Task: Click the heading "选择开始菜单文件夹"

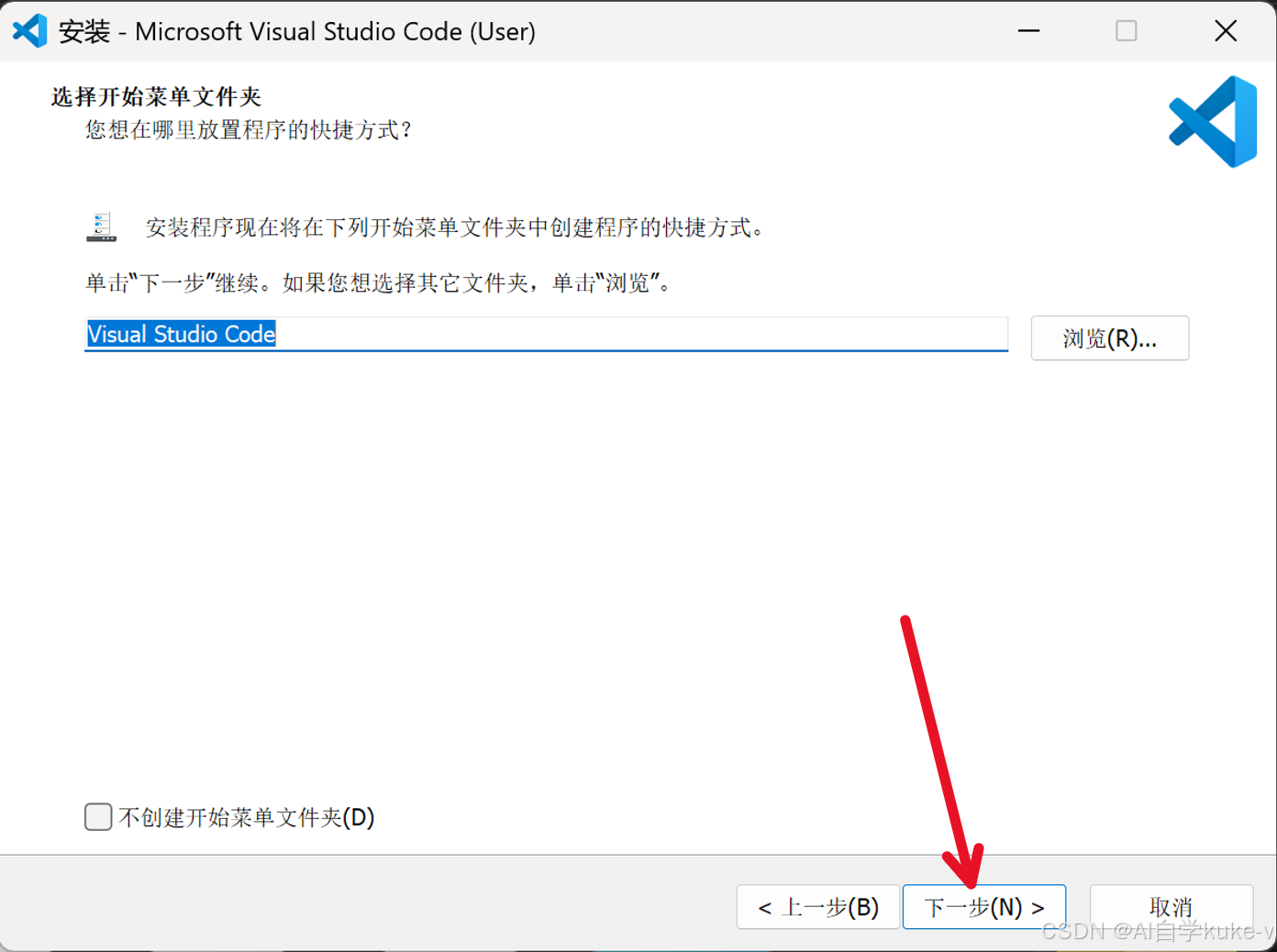Action: (x=156, y=96)
